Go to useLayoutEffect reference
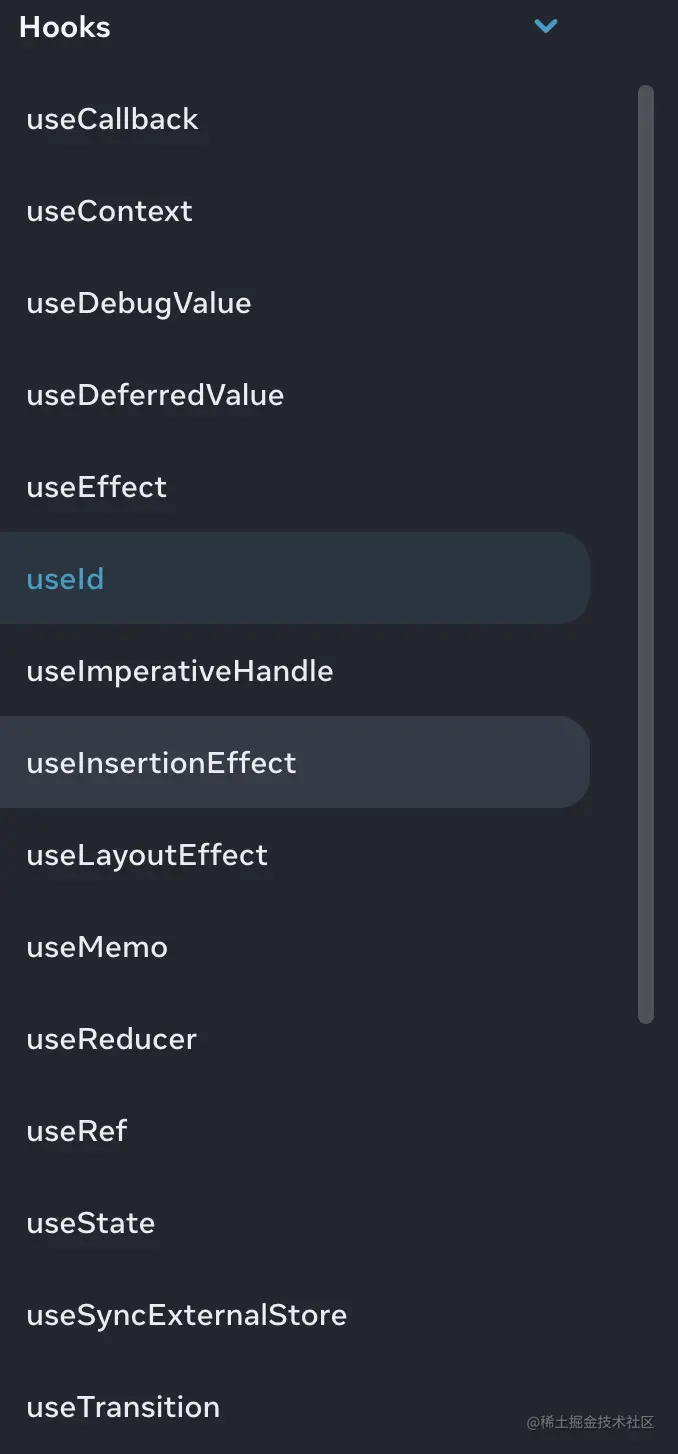Image resolution: width=678 pixels, height=1454 pixels. [147, 855]
